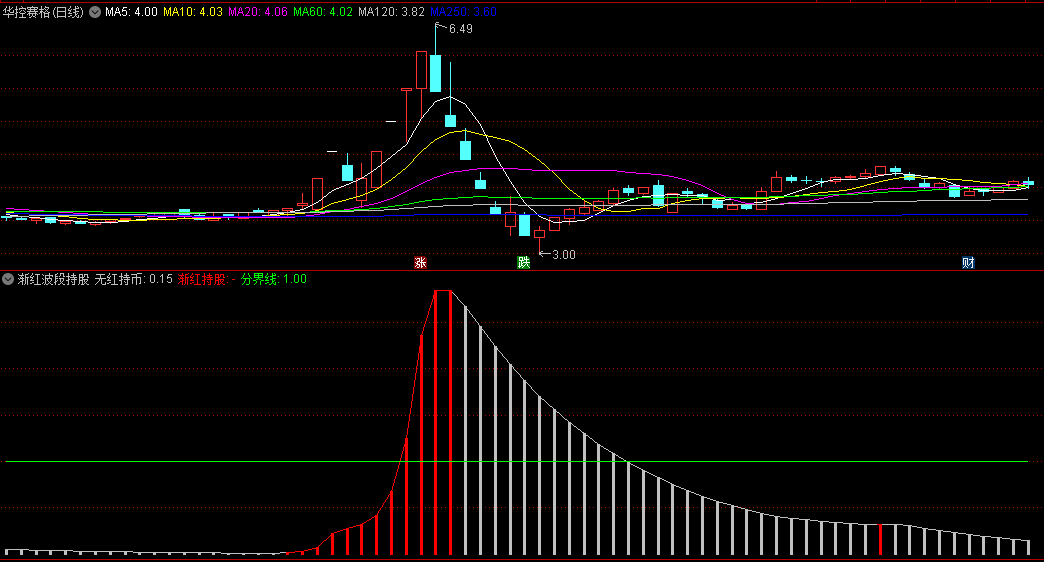1044x562 pixels.
Task: Open the main chart dropdown beside 华控赛格(日线)
Action: [x=95, y=12]
